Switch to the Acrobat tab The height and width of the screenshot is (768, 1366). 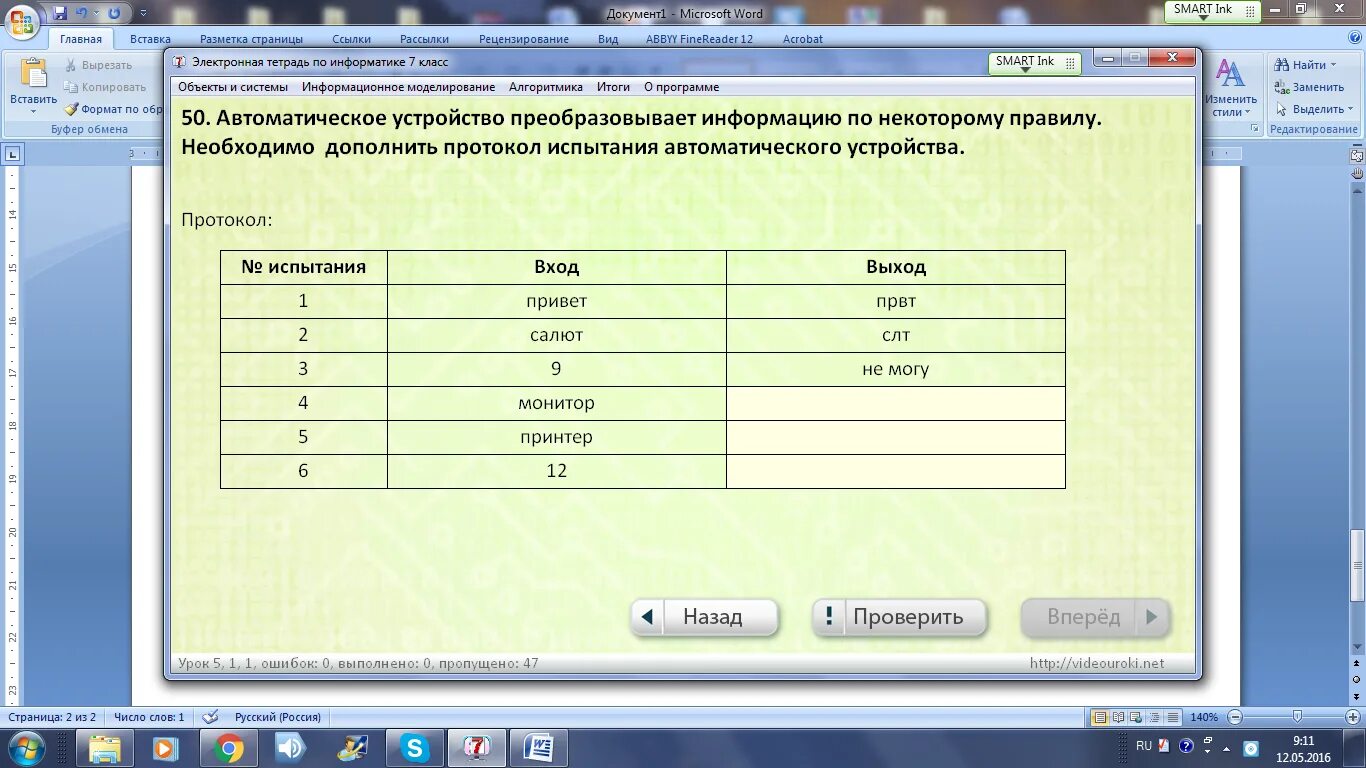[x=802, y=39]
